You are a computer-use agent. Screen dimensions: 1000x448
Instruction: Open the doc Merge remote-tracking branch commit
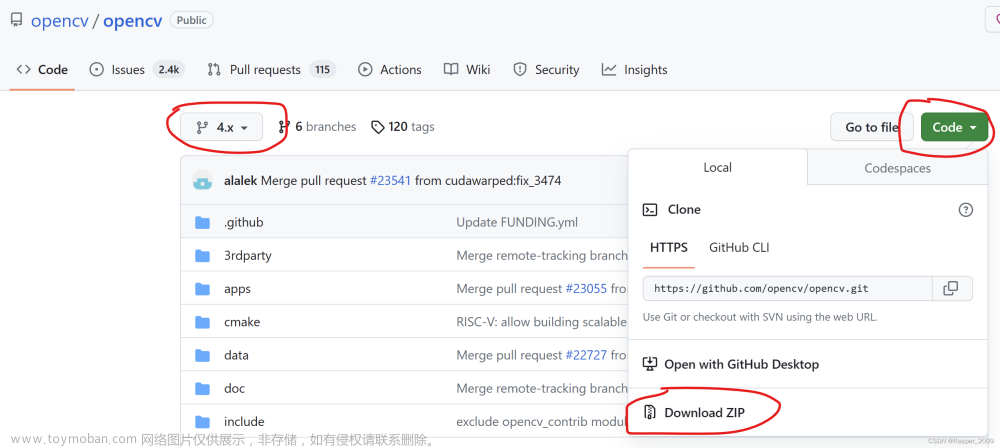[541, 389]
